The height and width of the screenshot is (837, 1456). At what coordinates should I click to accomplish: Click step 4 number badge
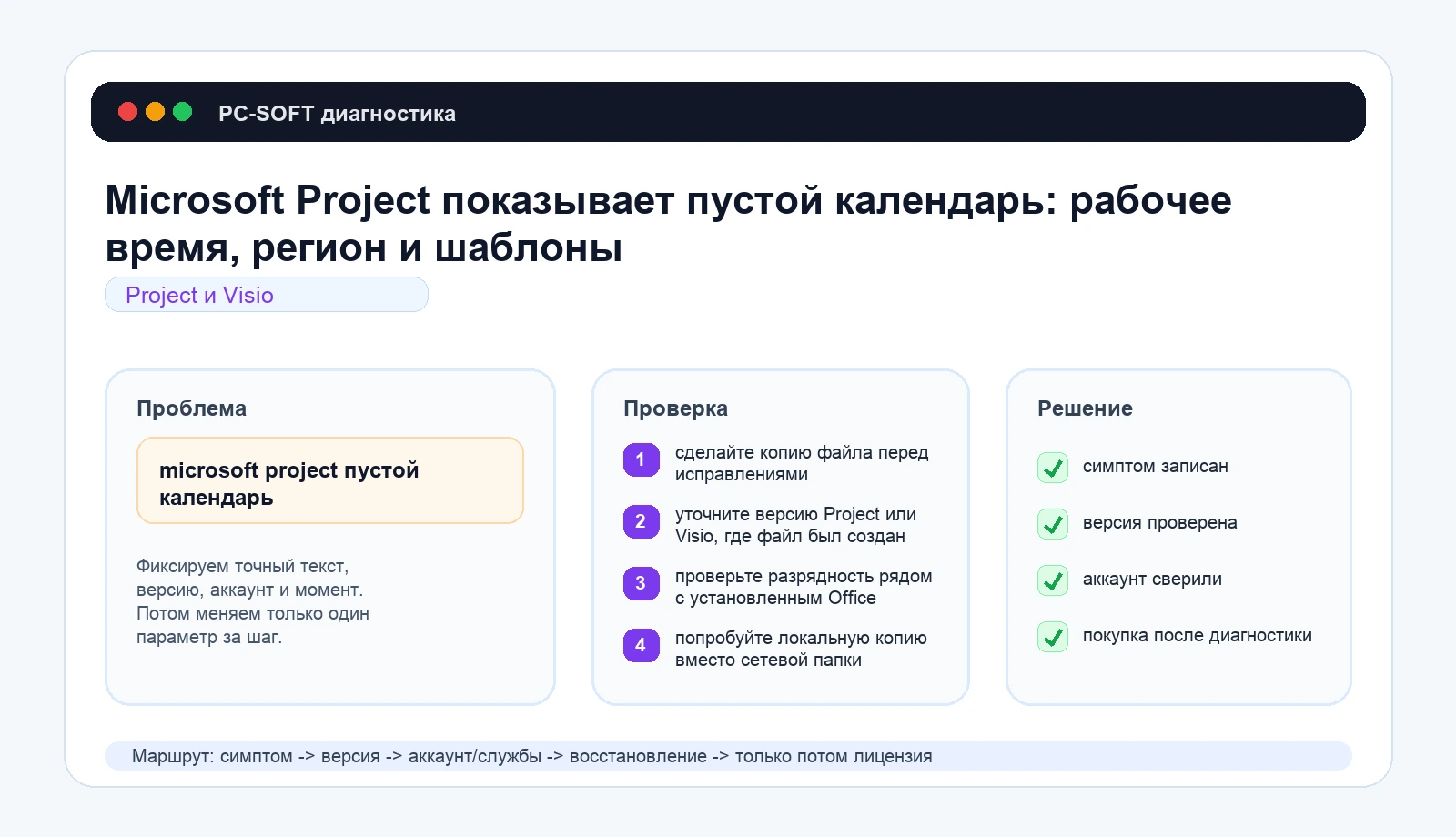641,645
